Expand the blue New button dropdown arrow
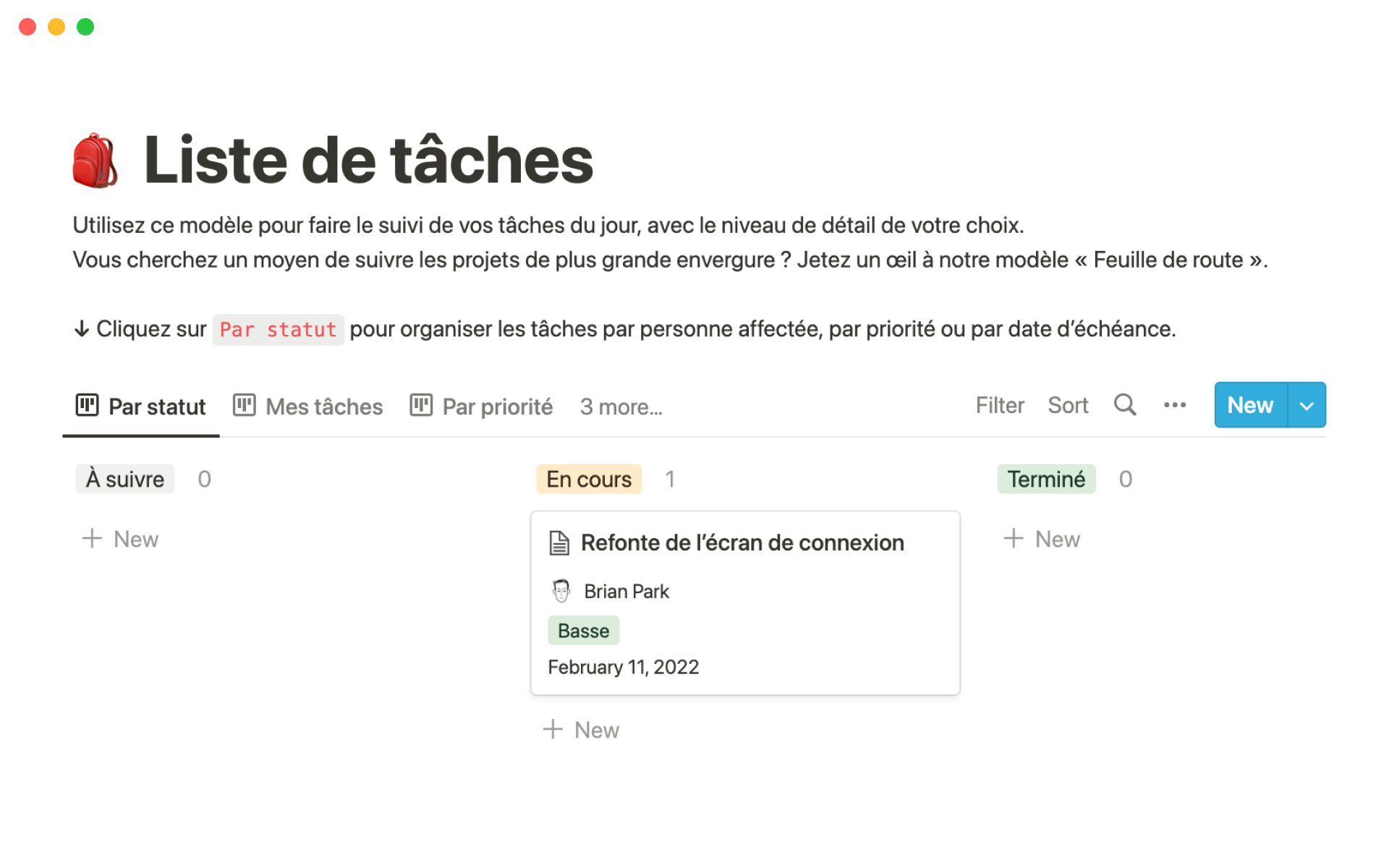This screenshot has height=868, width=1389. [1307, 405]
